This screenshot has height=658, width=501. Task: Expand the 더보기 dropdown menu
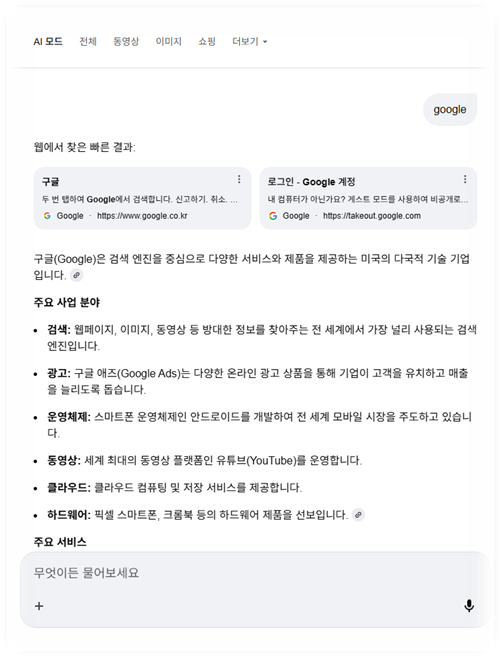pos(250,42)
